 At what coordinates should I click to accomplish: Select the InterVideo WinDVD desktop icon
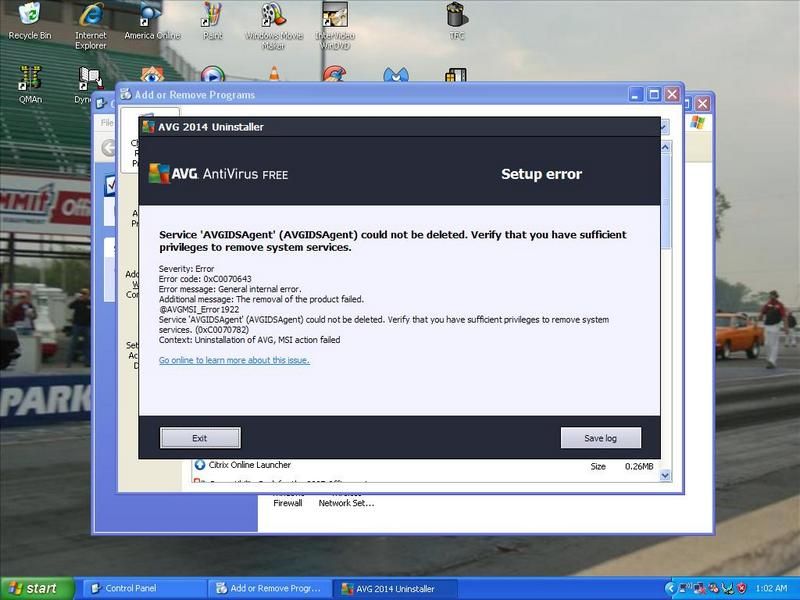click(x=335, y=26)
